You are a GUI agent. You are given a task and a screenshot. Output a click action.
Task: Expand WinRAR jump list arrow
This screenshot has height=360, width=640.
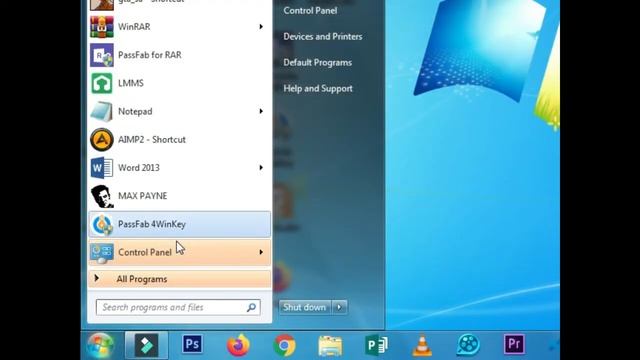coord(261,27)
